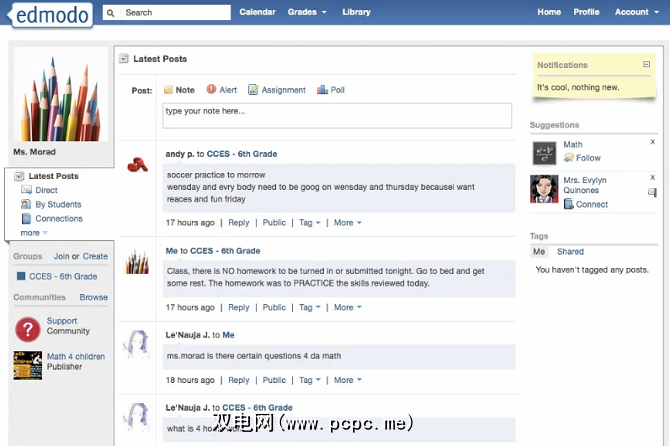Screen dimensions: 670x446
Task: Open the Calendar page
Action: click(257, 12)
